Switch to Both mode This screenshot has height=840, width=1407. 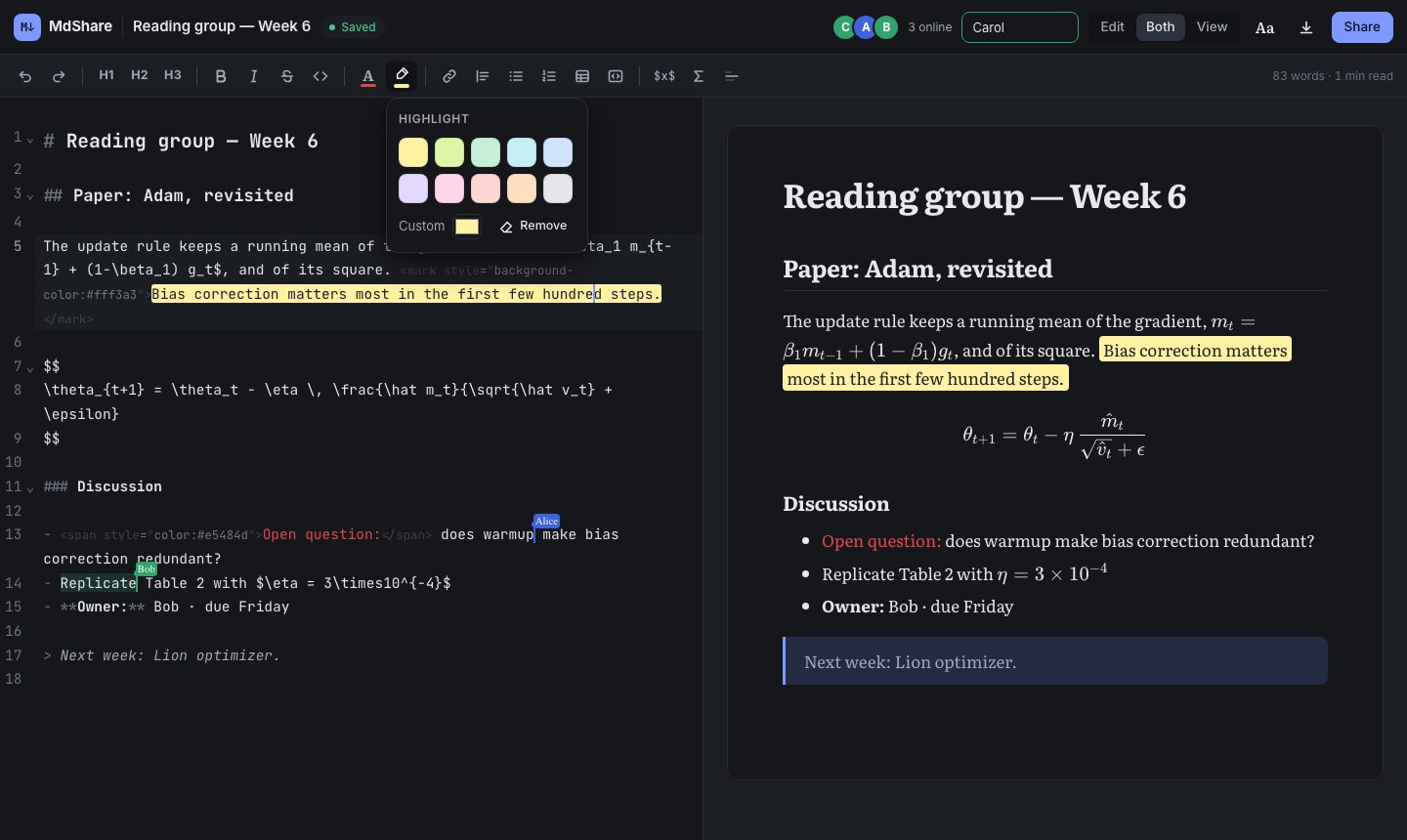(x=1161, y=27)
